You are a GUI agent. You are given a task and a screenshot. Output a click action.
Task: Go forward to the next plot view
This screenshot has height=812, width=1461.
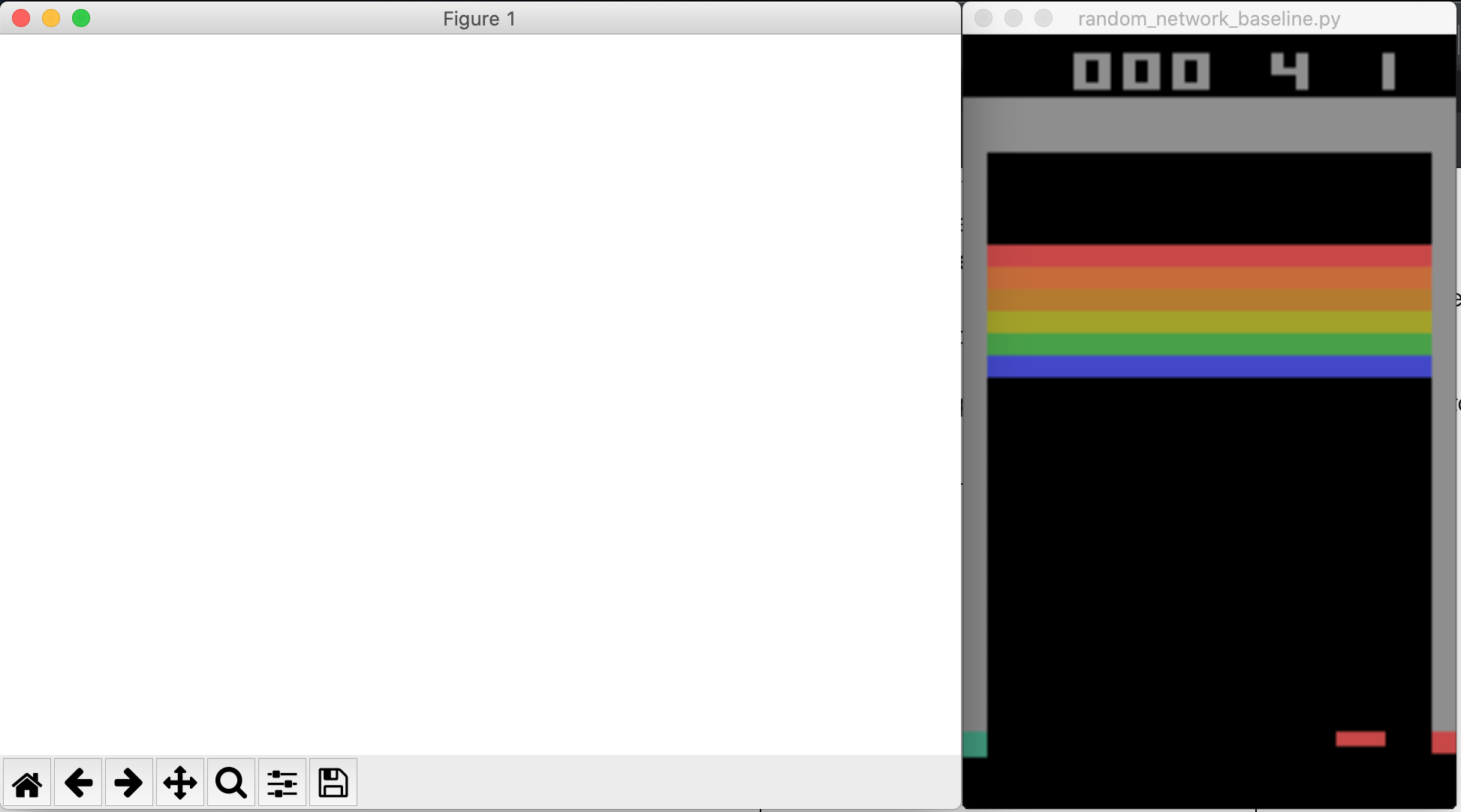point(128,782)
